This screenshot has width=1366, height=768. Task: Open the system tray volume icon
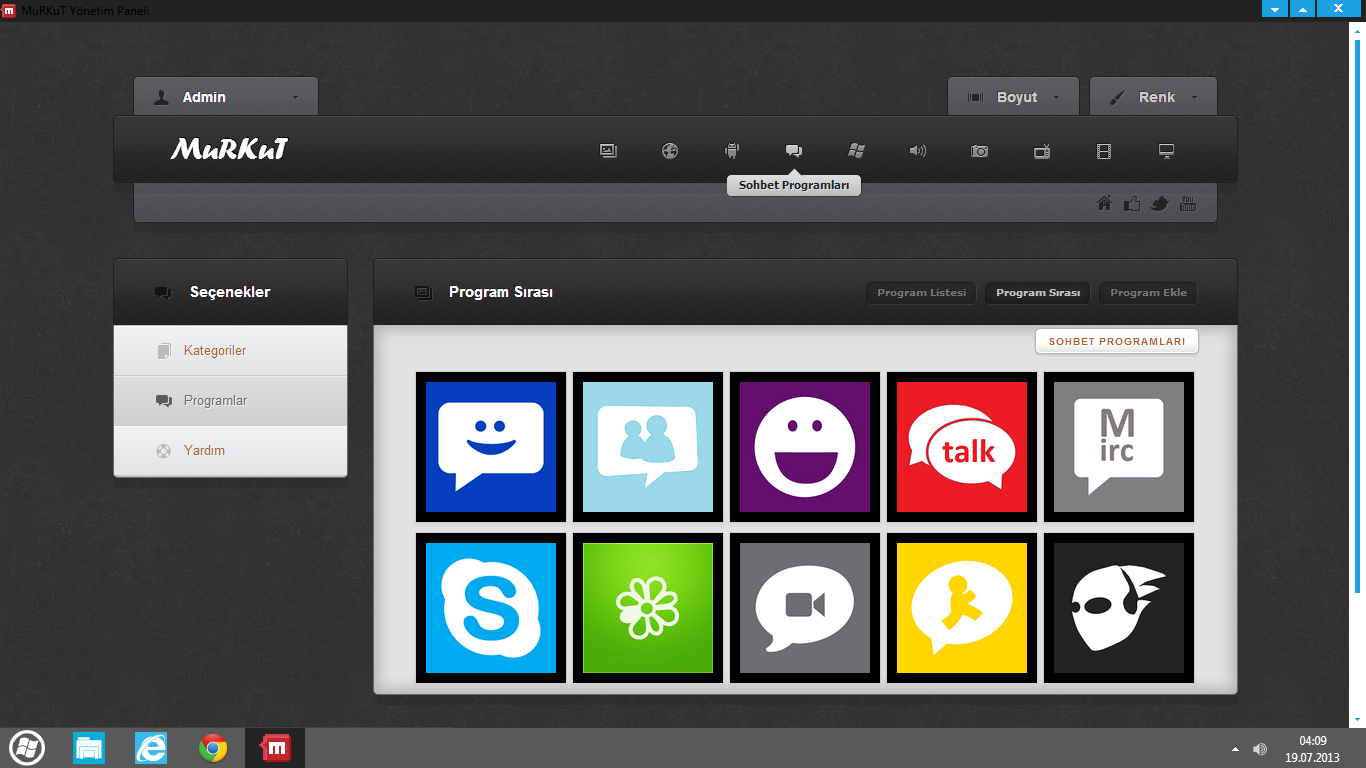click(x=1261, y=749)
